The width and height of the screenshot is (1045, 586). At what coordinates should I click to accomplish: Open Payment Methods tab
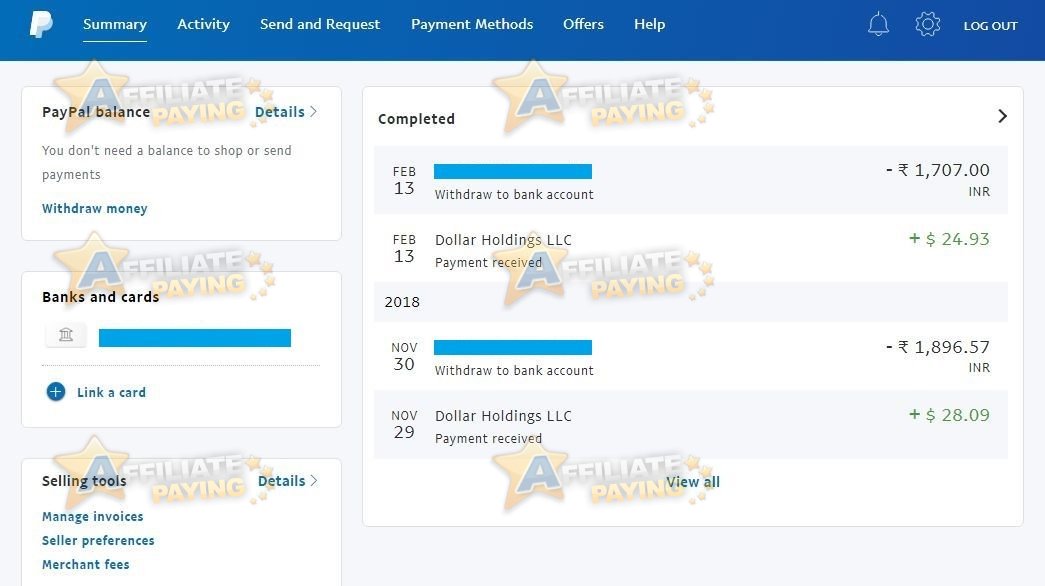tap(472, 25)
